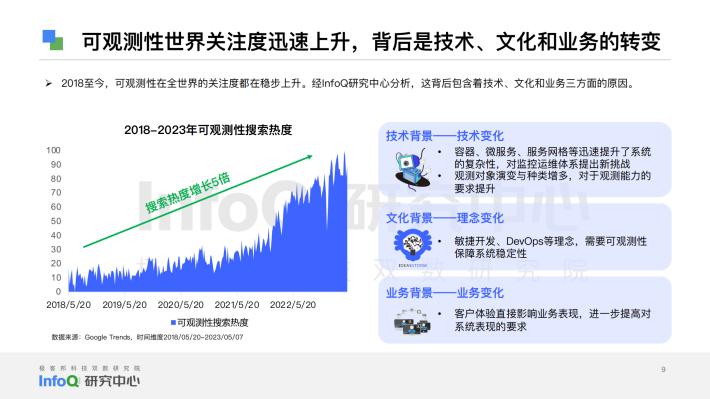Click the 100 value on the y-axis
The height and width of the screenshot is (399, 710).
[53, 150]
